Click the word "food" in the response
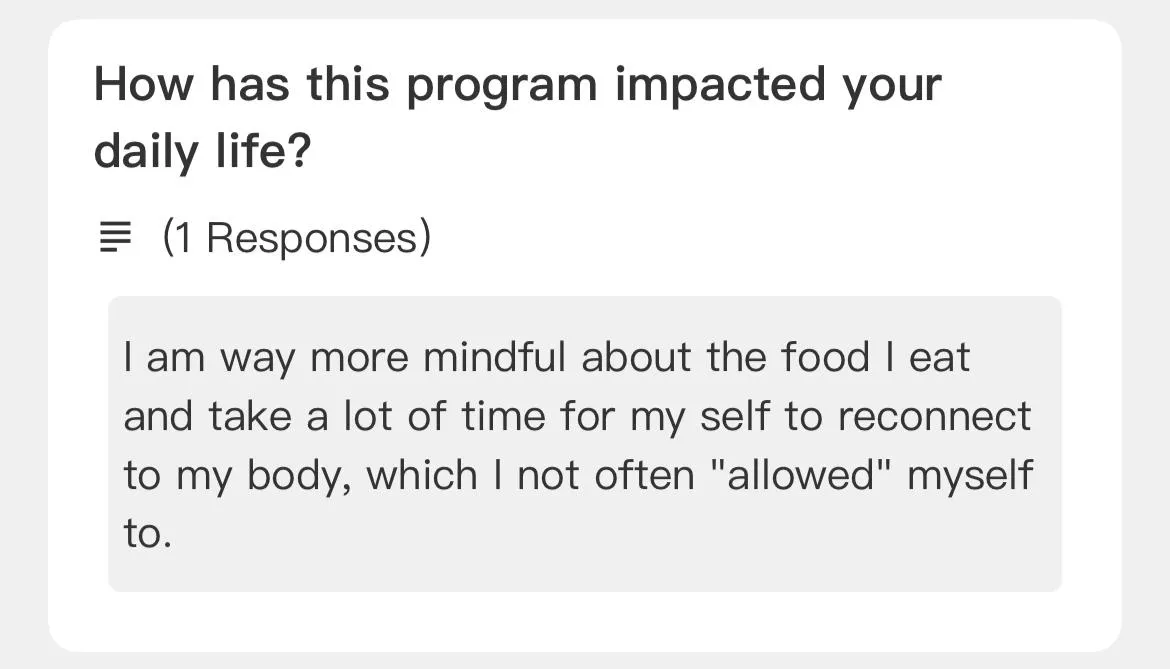 point(826,357)
